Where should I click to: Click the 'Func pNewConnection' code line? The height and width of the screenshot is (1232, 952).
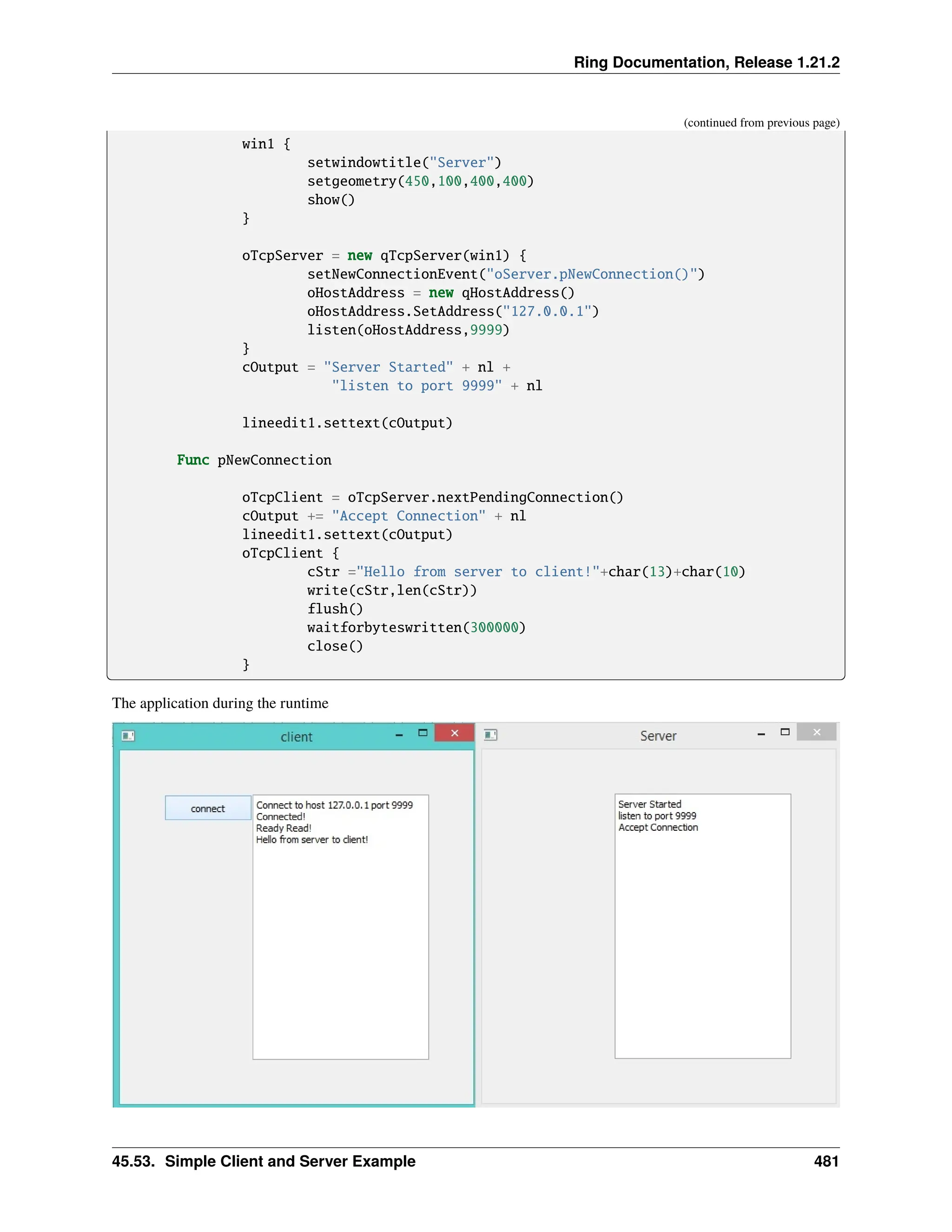tap(254, 460)
